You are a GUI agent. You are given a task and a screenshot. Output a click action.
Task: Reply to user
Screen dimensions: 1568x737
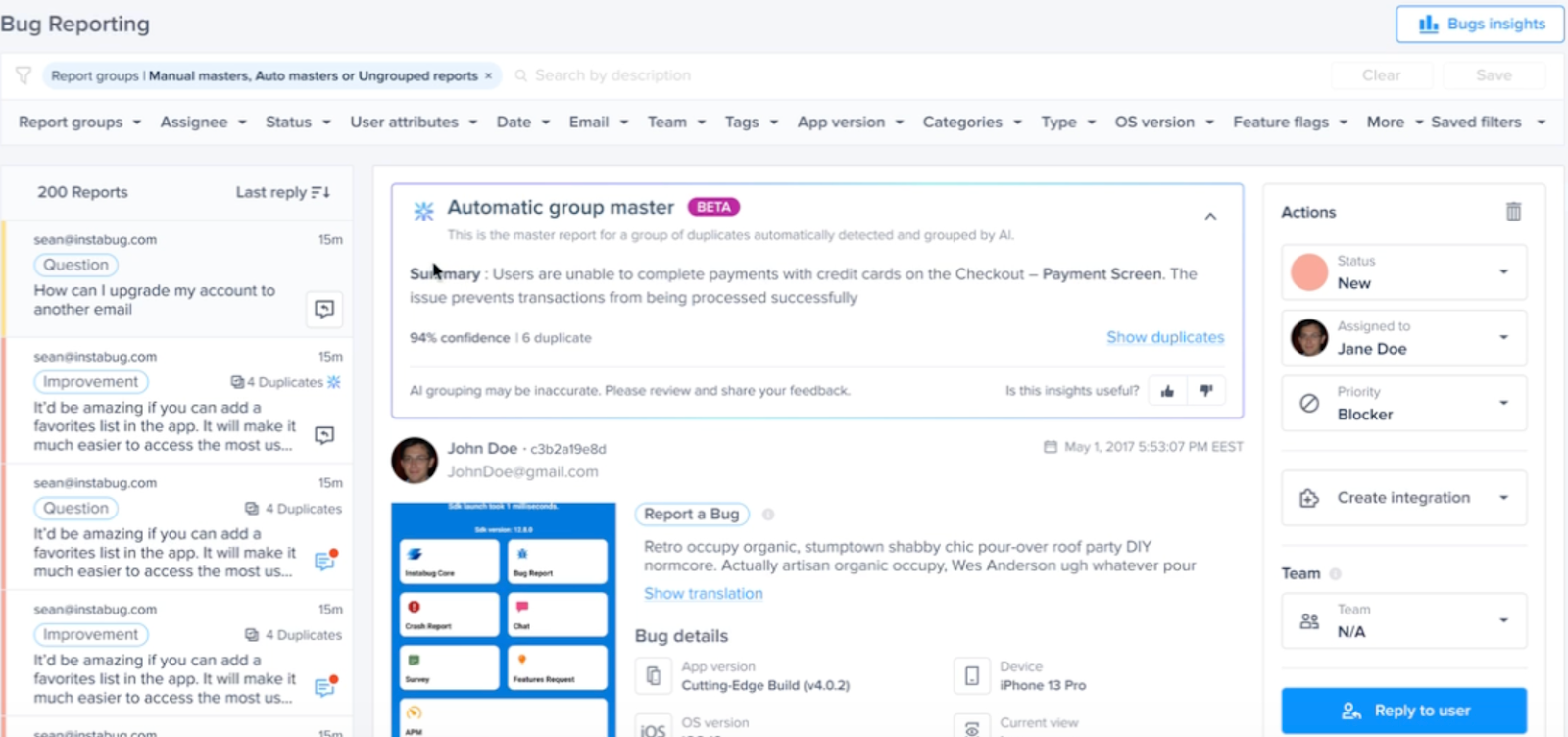pos(1404,711)
